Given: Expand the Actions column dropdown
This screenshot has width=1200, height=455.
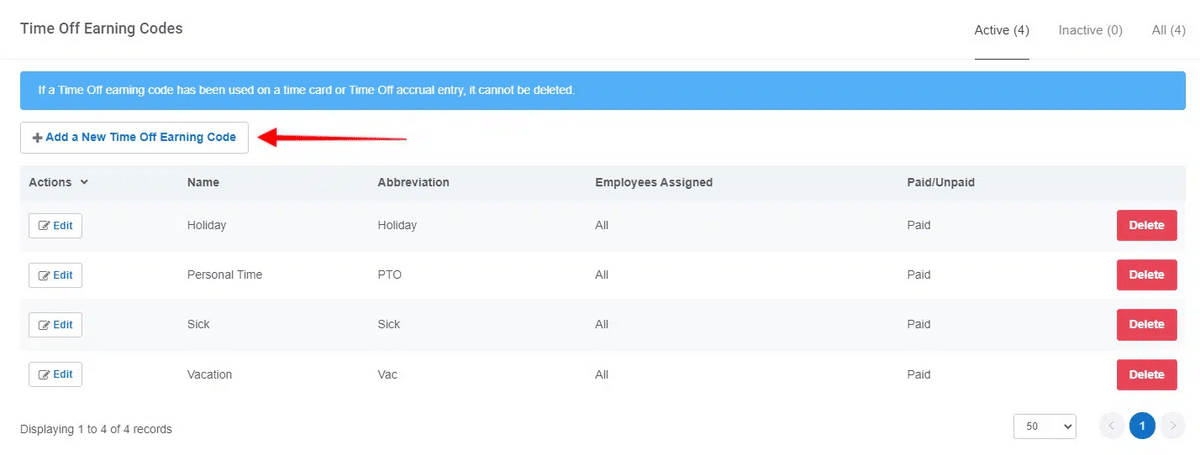Looking at the screenshot, I should click(58, 182).
